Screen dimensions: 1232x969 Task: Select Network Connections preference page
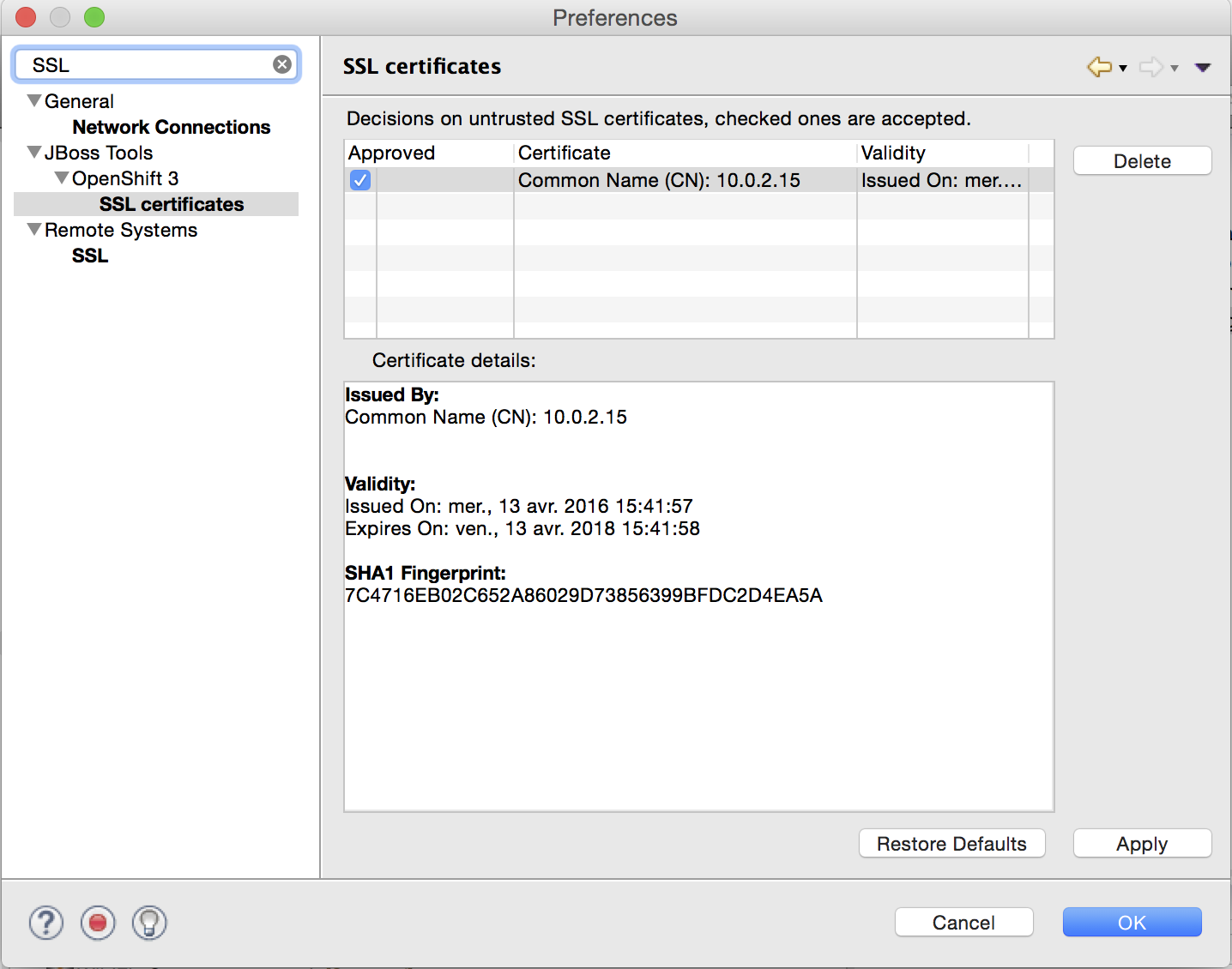[x=172, y=127]
